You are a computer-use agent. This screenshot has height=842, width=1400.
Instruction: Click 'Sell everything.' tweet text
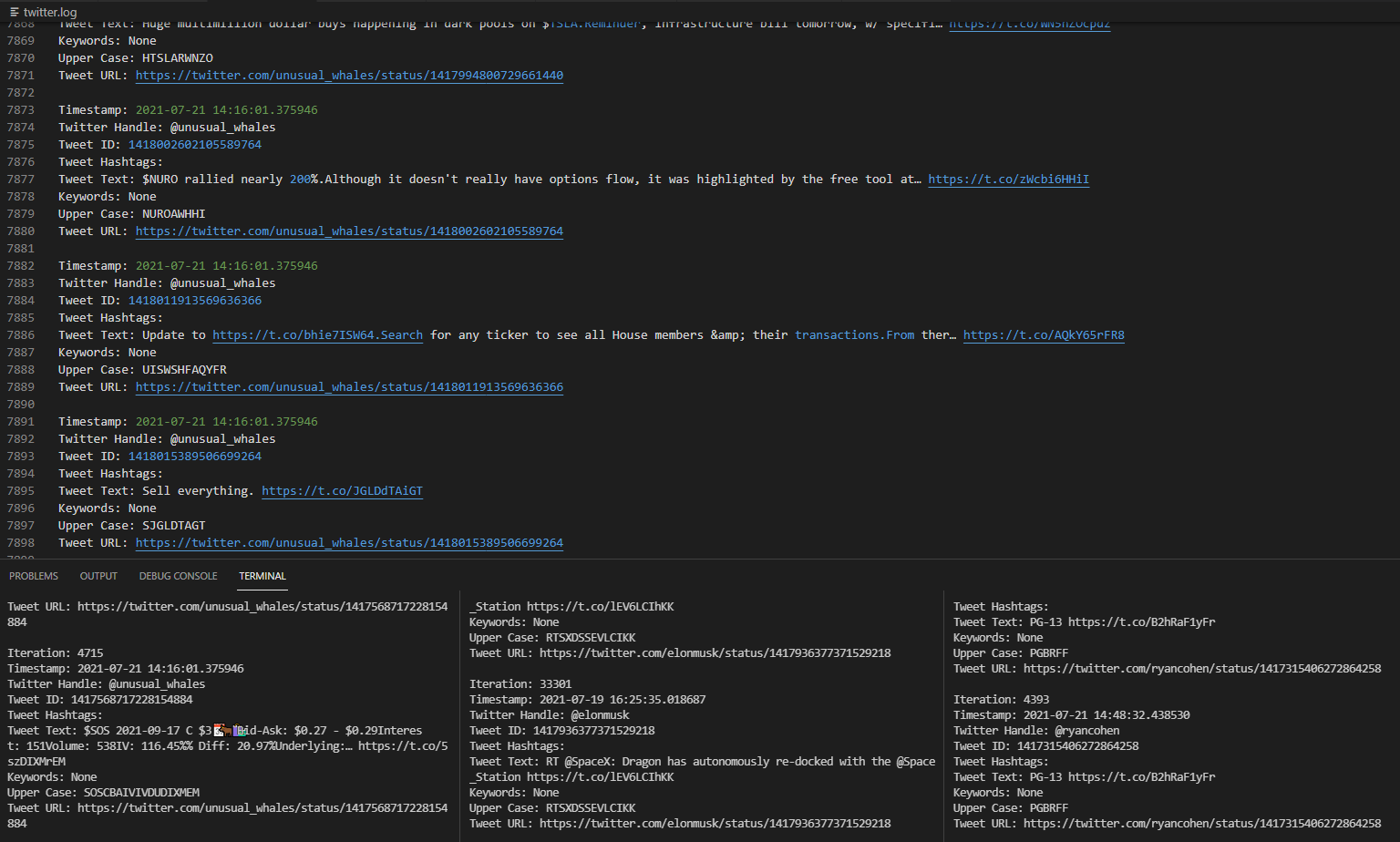(199, 491)
